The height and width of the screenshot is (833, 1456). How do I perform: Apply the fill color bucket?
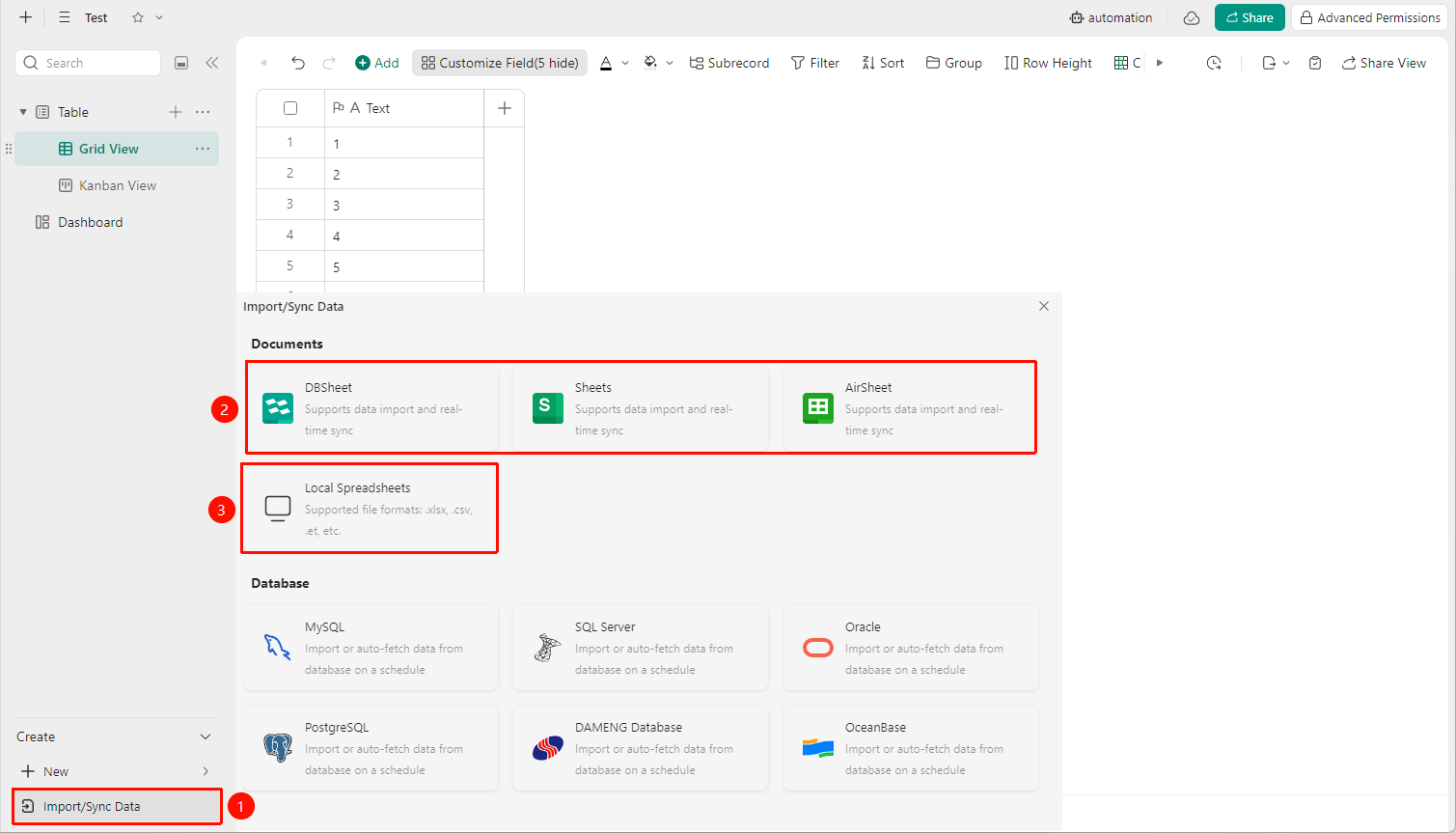(x=650, y=63)
